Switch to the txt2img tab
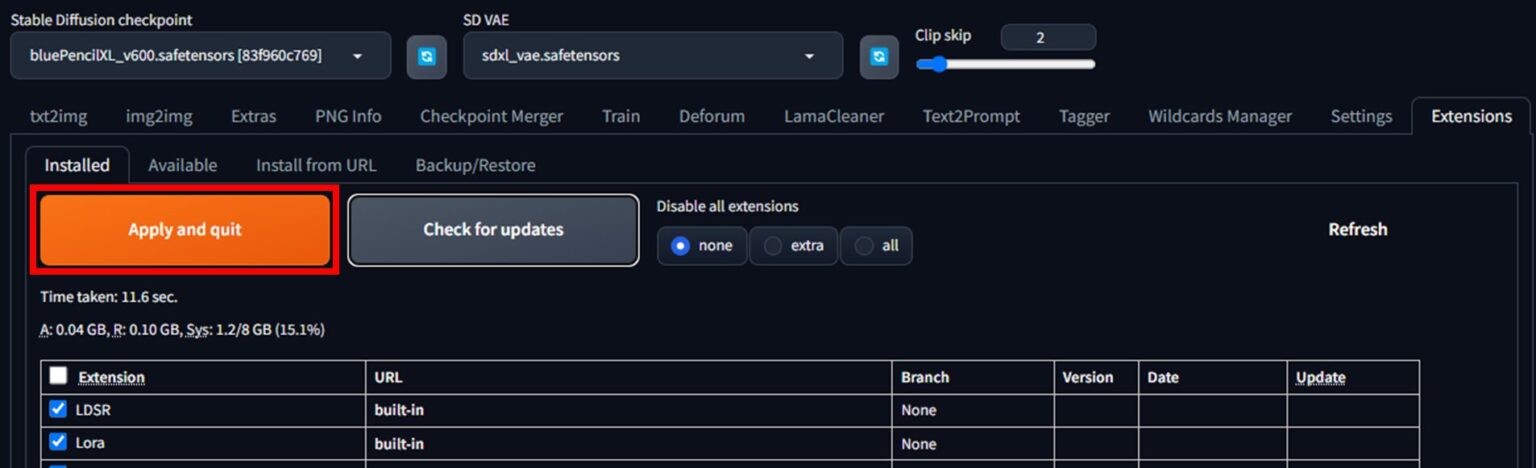 pyautogui.click(x=58, y=116)
